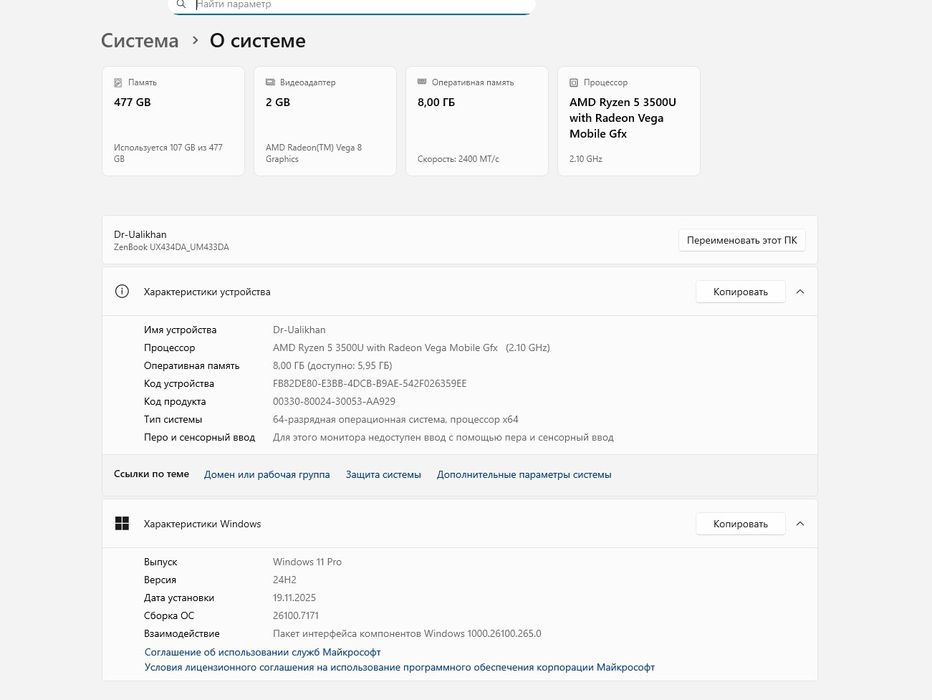Screen dimensions: 932x700
Task: Click the 'Тип системы' row value
Action: click(x=395, y=420)
